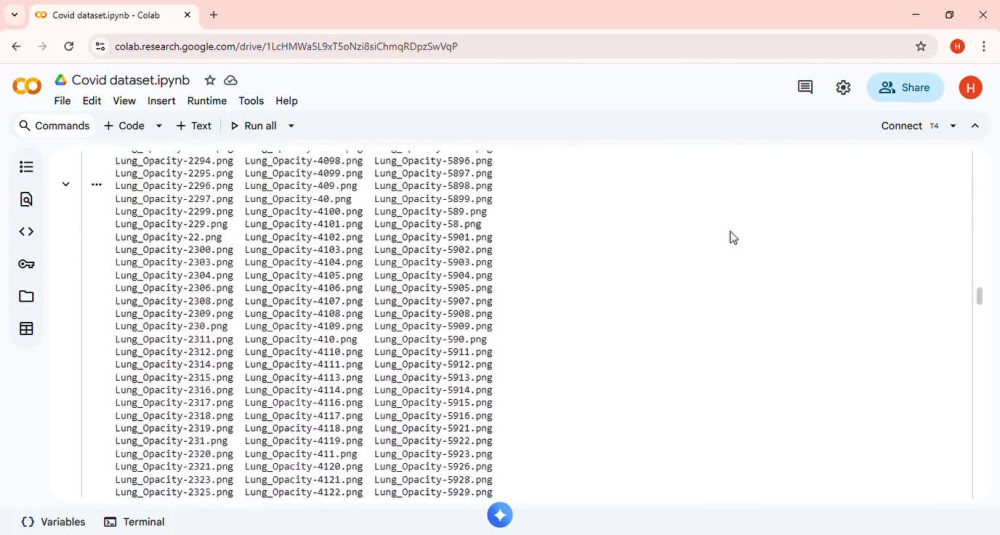The width and height of the screenshot is (1000, 535).
Task: Open the files folder panel
Action: (x=26, y=297)
